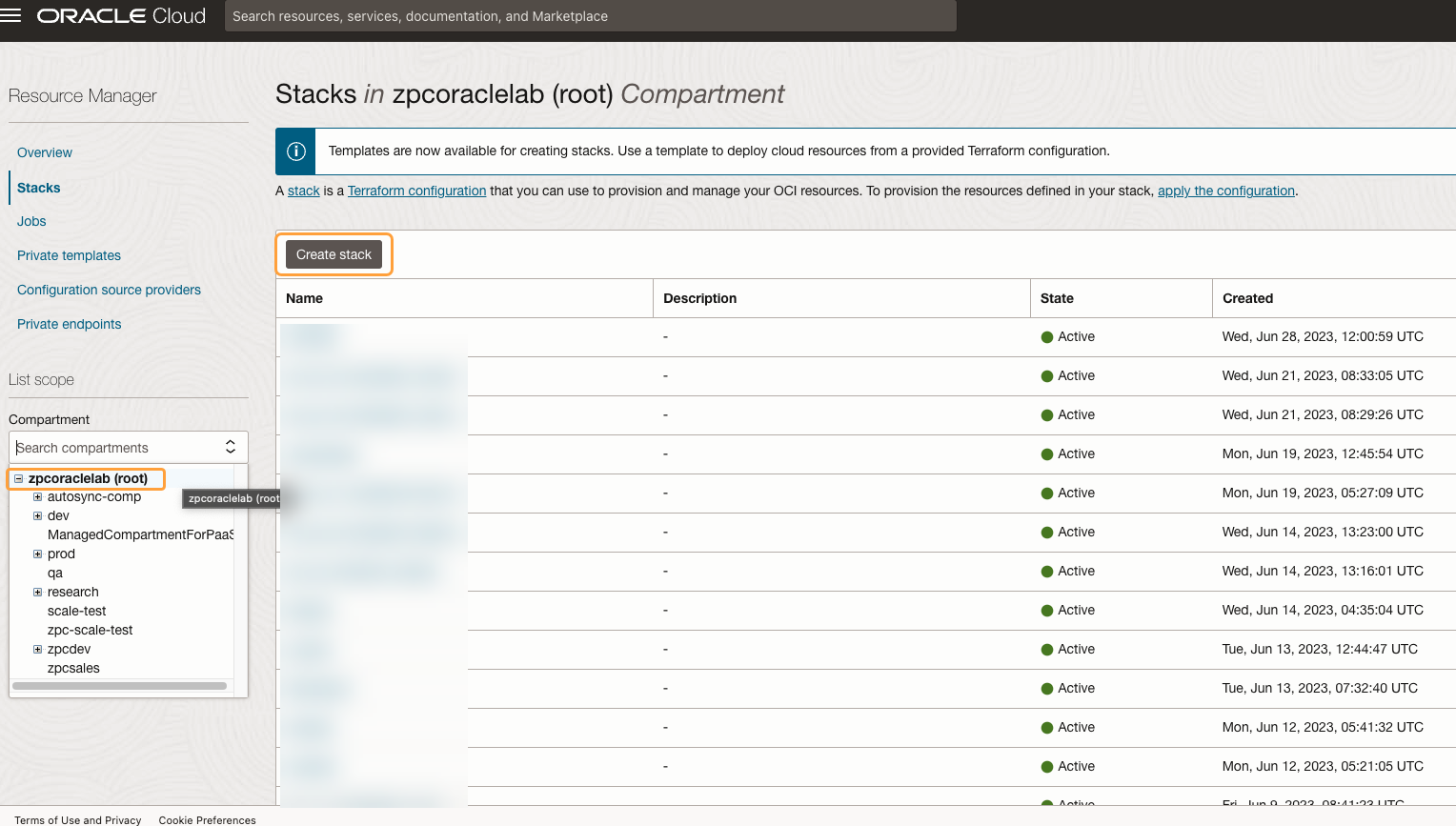This screenshot has width=1456, height=826.
Task: Click the Create stack button
Action: pos(334,254)
